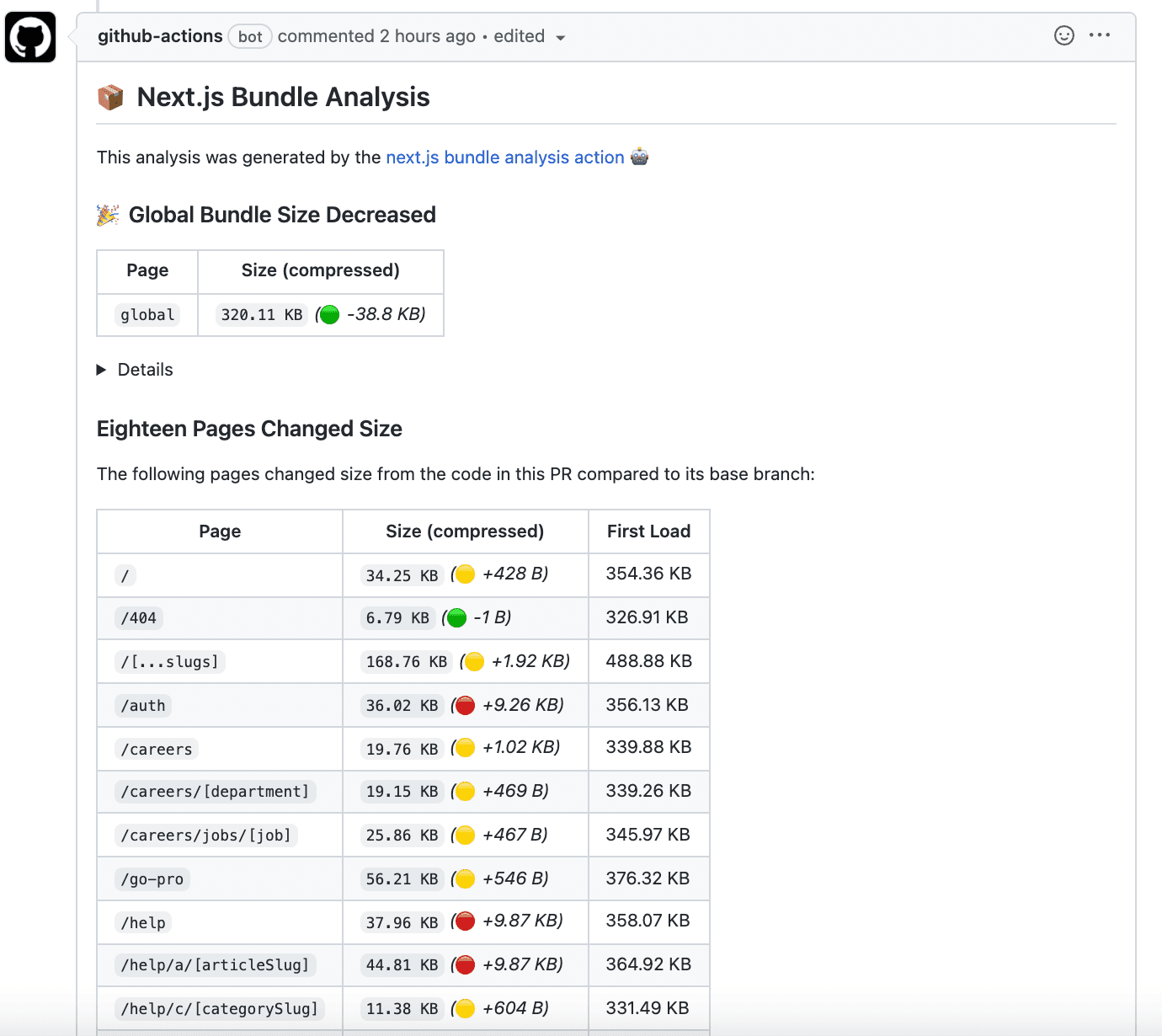
Task: Select the 6.79 KB size value
Action: pos(397,618)
